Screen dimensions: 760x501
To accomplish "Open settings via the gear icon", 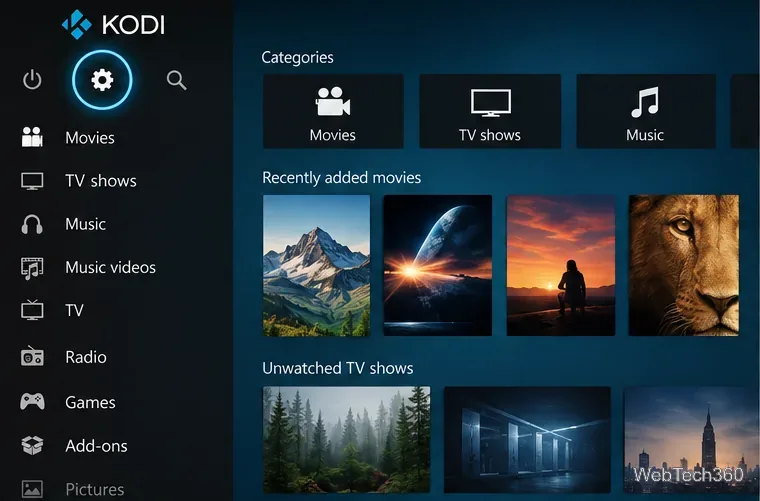I will pos(102,80).
